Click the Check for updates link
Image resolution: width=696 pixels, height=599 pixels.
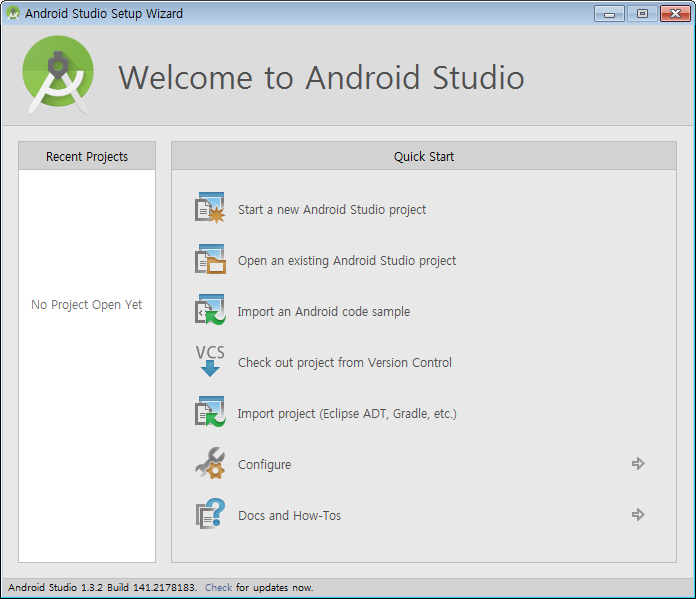tap(218, 587)
